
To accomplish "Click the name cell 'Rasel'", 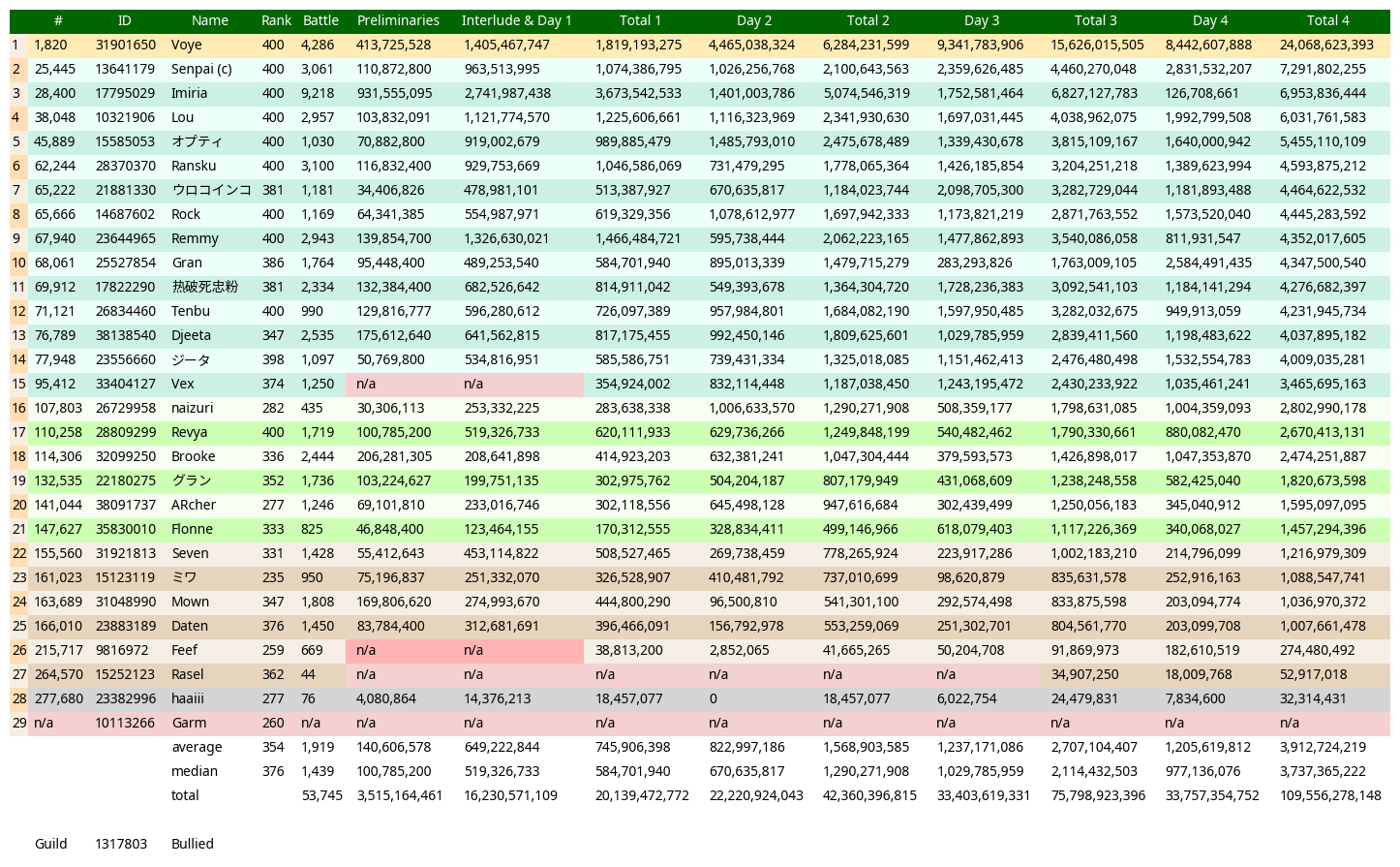I will 188,674.
